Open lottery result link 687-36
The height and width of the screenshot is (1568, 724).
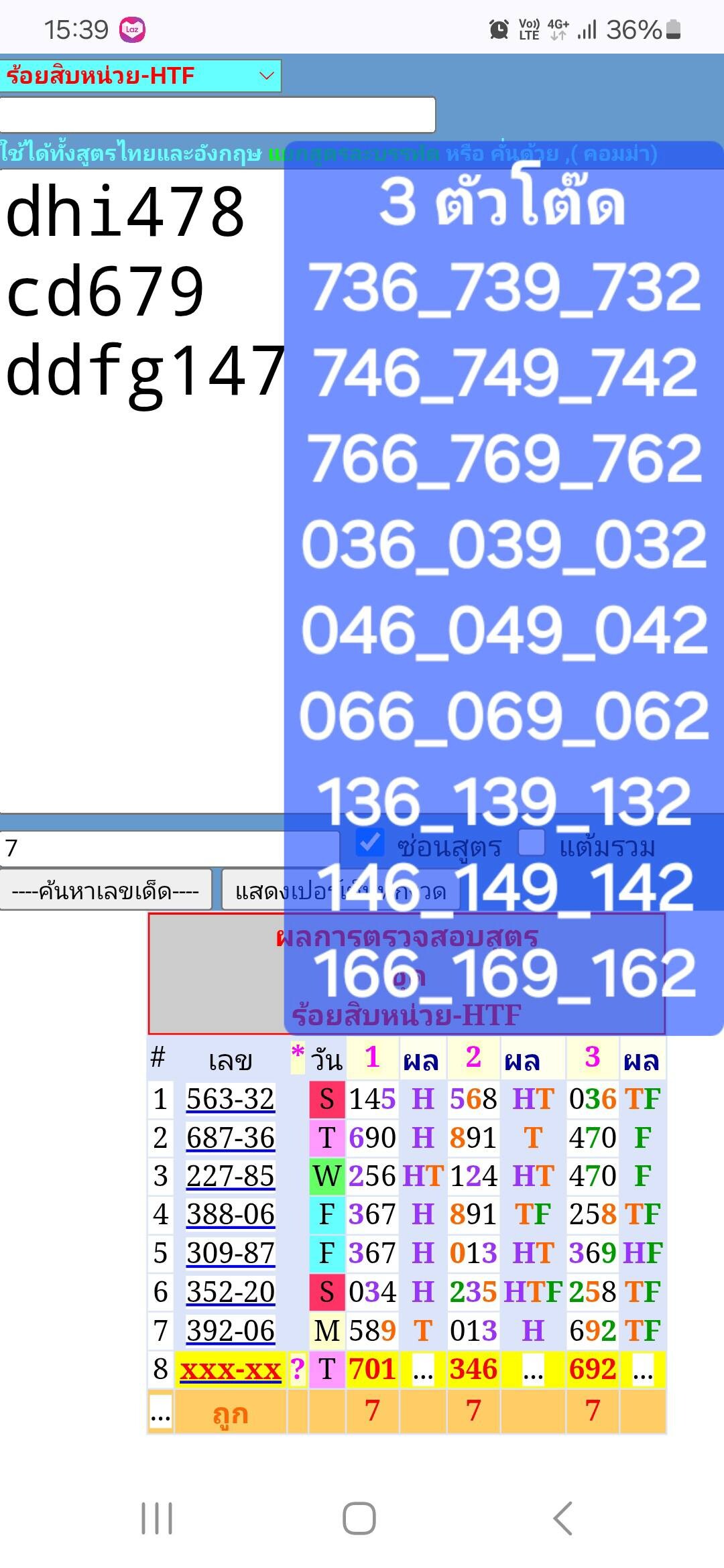230,1138
